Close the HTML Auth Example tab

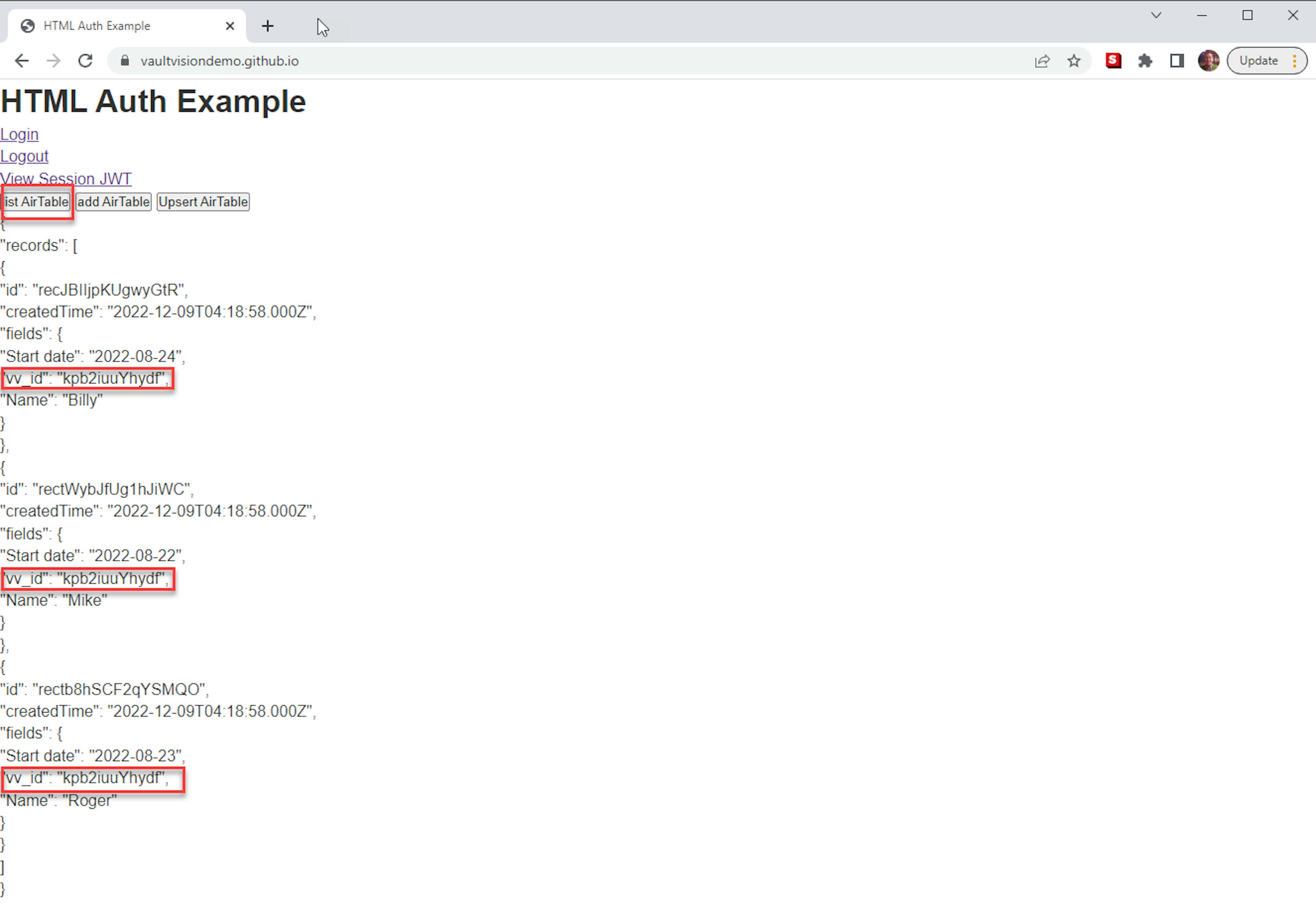click(230, 26)
